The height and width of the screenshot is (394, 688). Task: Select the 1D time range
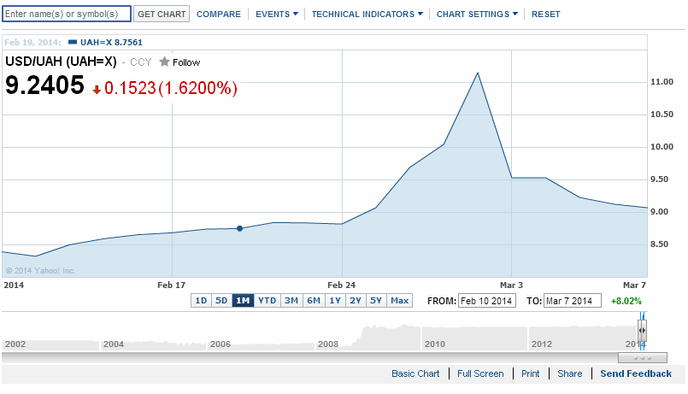[x=201, y=301]
